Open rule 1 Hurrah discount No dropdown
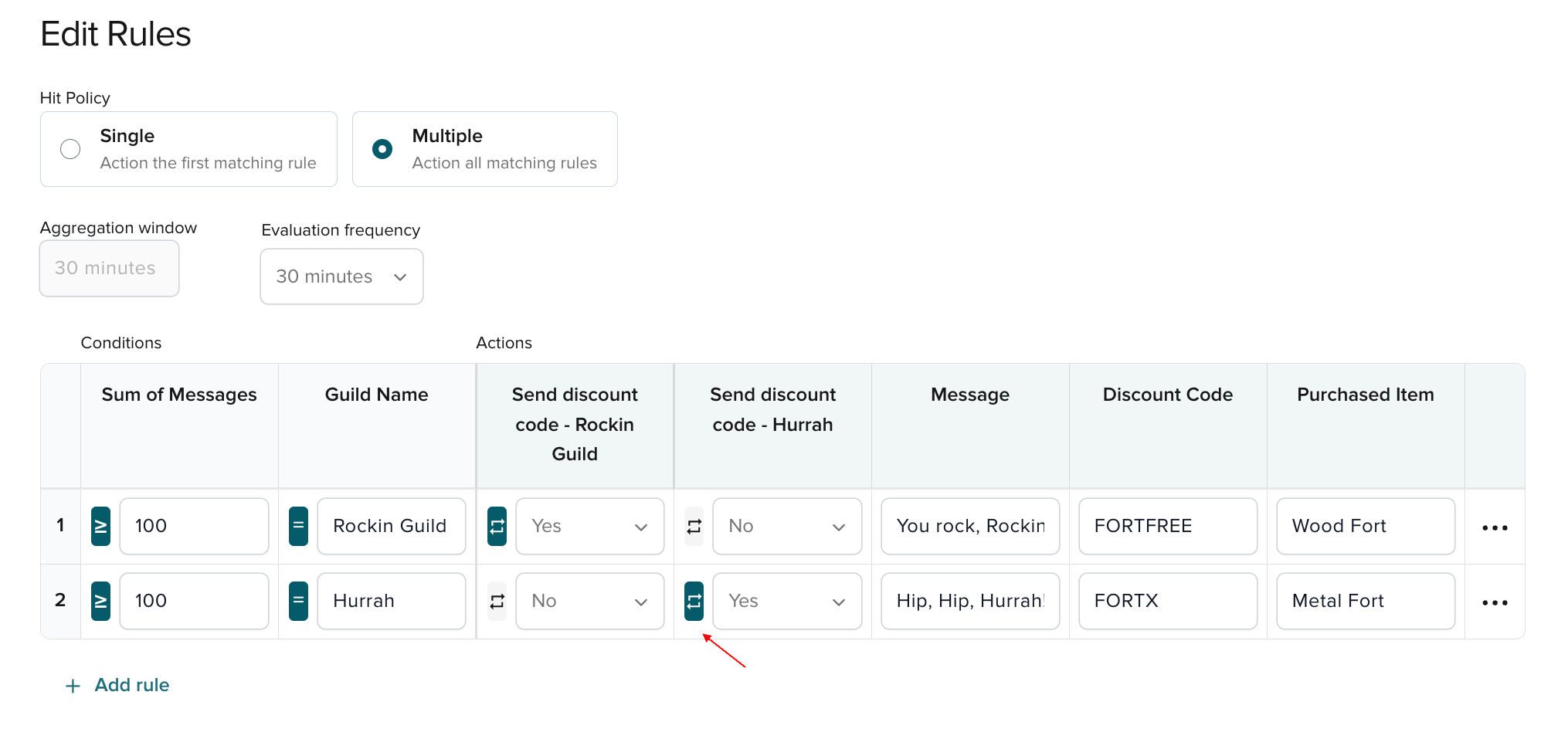This screenshot has height=729, width=1568. tap(786, 526)
